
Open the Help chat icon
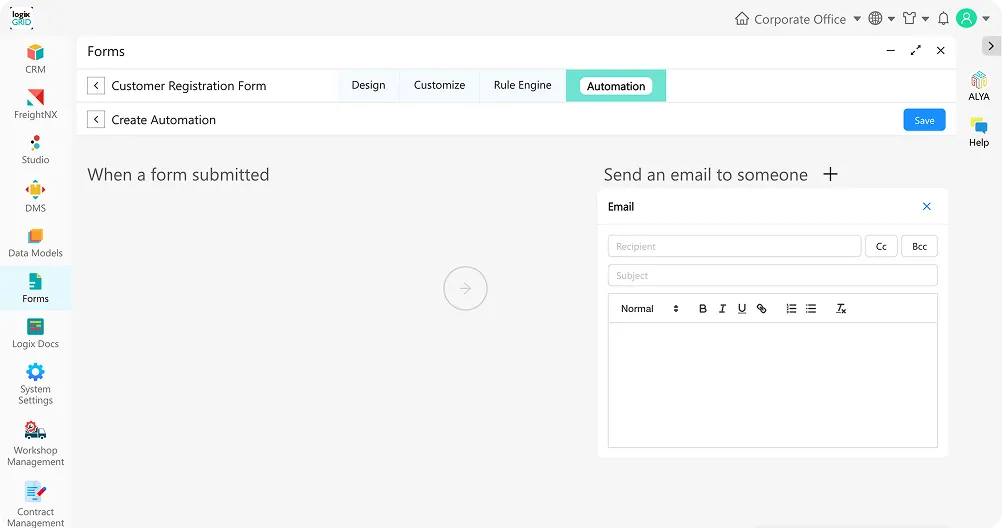[978, 132]
